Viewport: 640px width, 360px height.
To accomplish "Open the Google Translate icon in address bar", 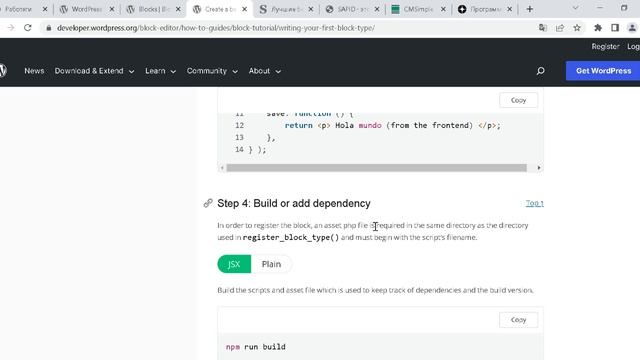I will click(542, 28).
